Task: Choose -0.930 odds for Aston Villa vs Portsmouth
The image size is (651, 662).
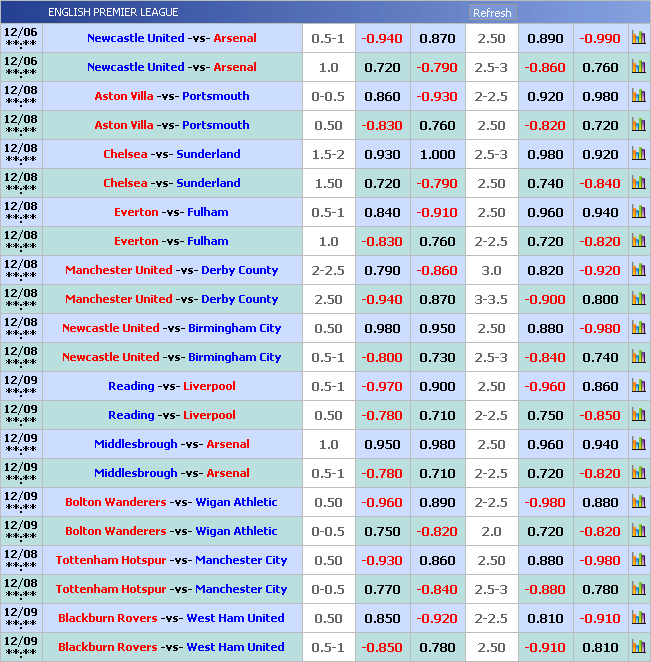Action: pos(437,96)
